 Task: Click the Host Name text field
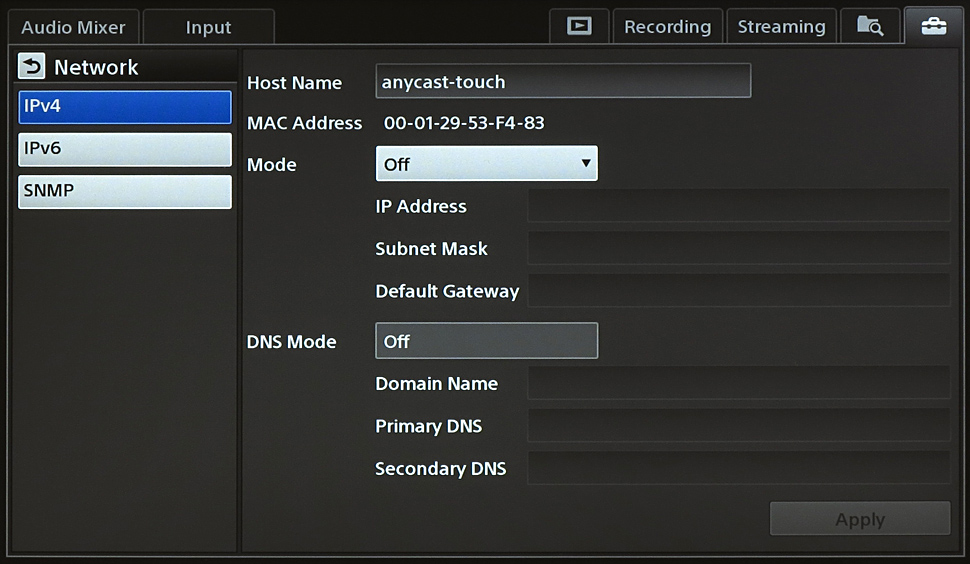pyautogui.click(x=563, y=82)
